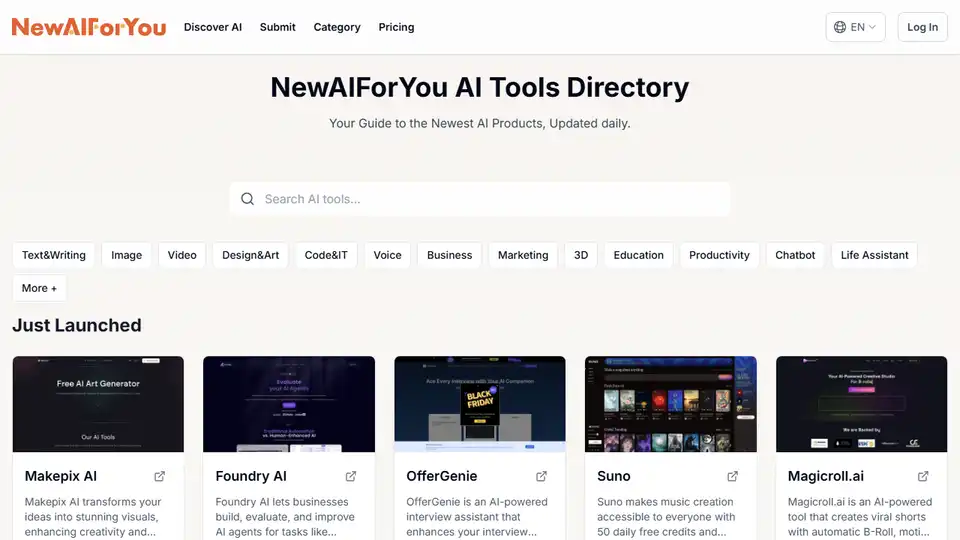
Task: Click the Magicroll.ai description text
Action: click(x=860, y=517)
